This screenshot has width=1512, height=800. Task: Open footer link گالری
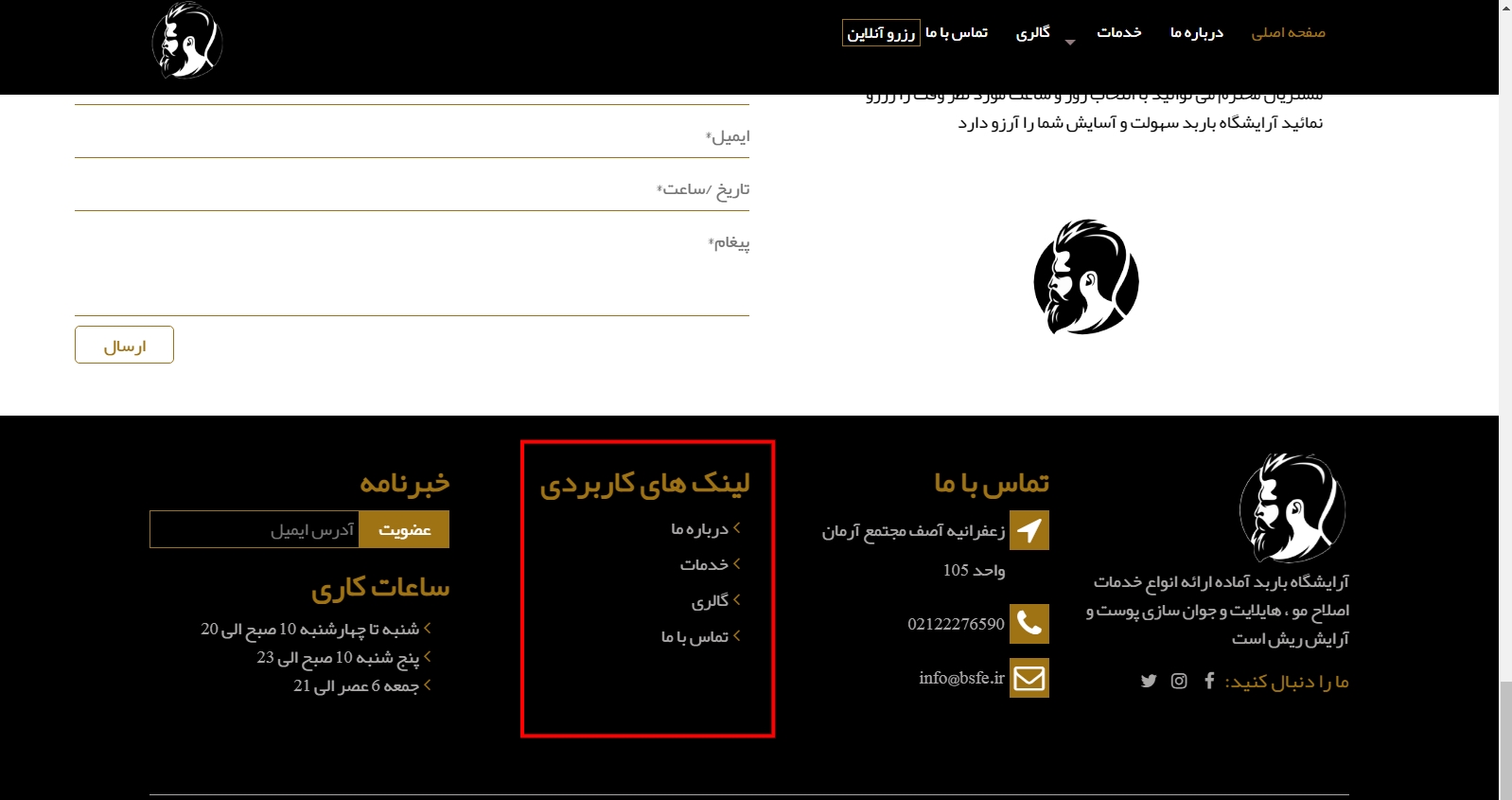[711, 600]
